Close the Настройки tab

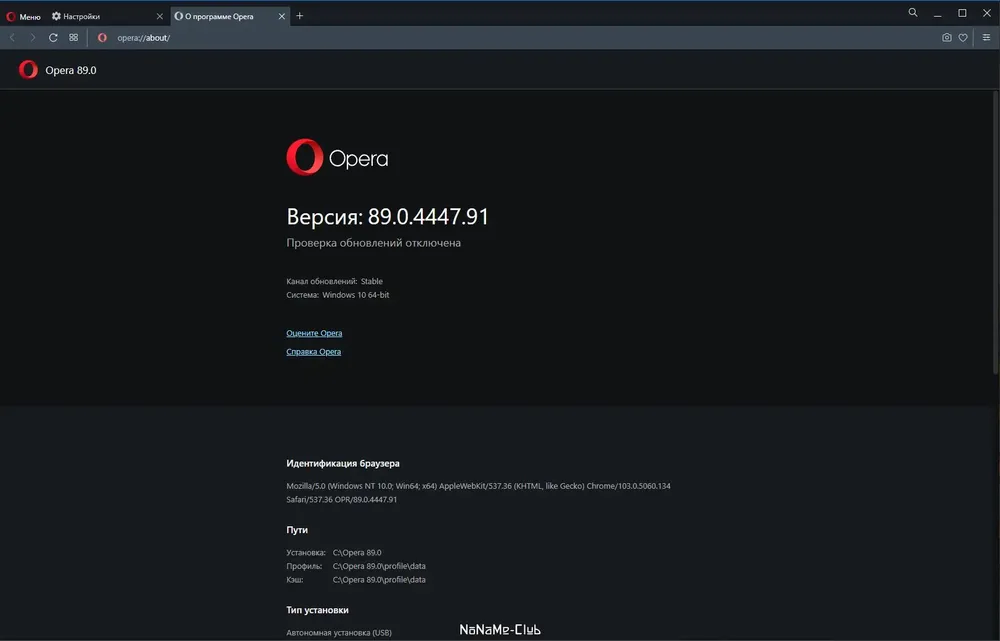tap(159, 16)
